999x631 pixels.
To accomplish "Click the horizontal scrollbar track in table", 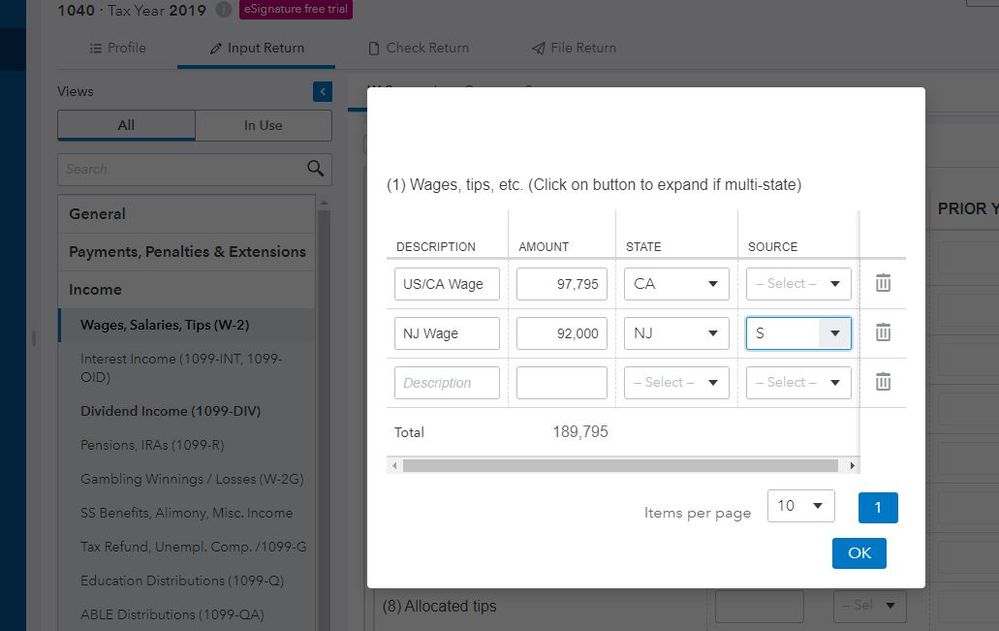I will [x=620, y=465].
